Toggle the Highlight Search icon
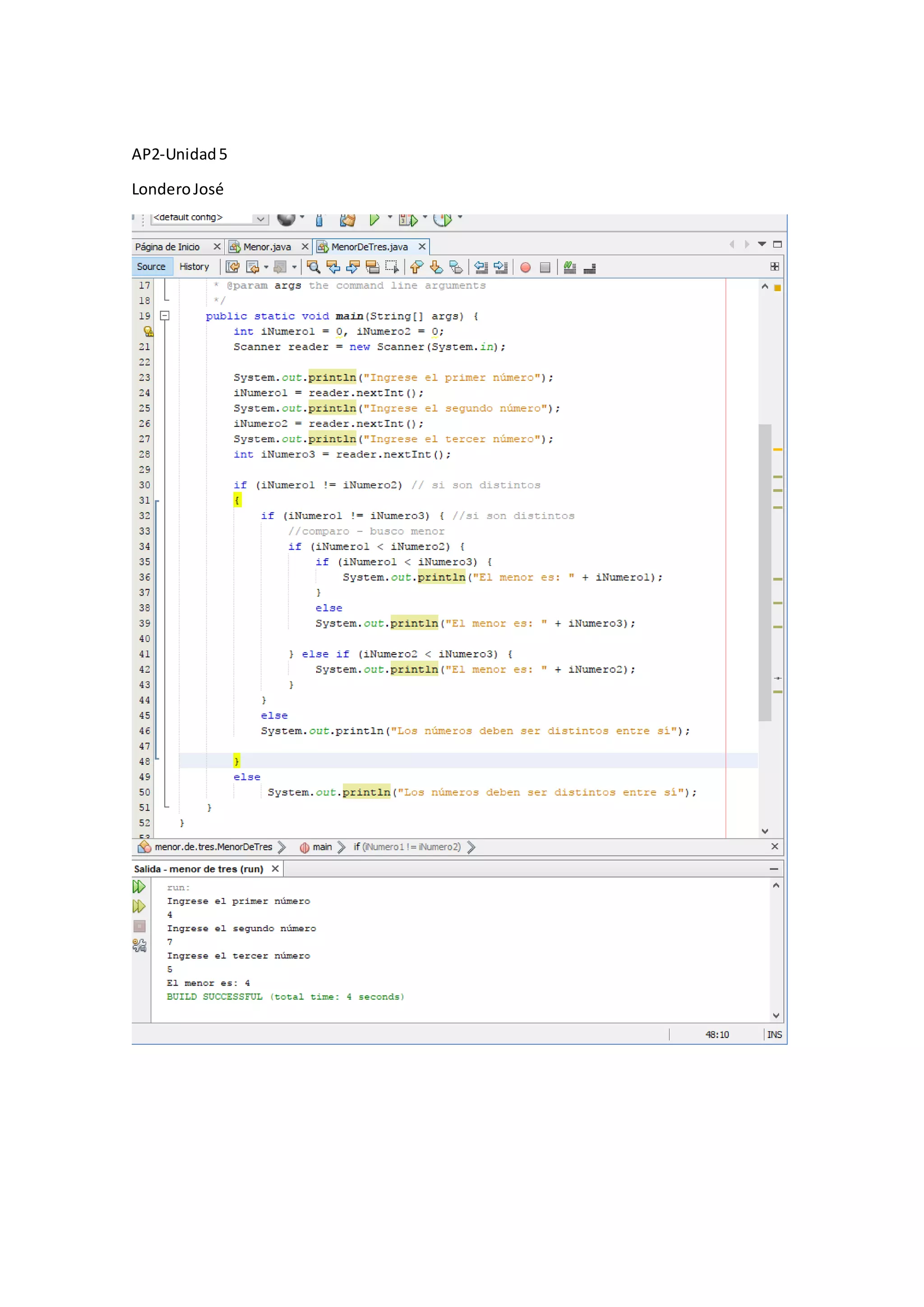 [x=373, y=267]
